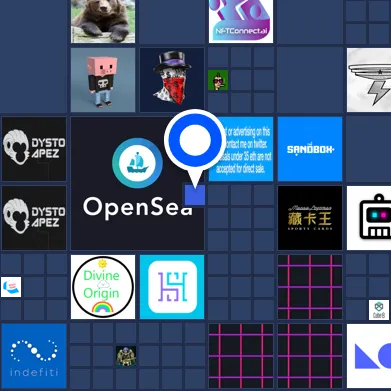The height and width of the screenshot is (391, 391).
Task: Click the lower Dysto Apez tile
Action: click(x=34, y=218)
